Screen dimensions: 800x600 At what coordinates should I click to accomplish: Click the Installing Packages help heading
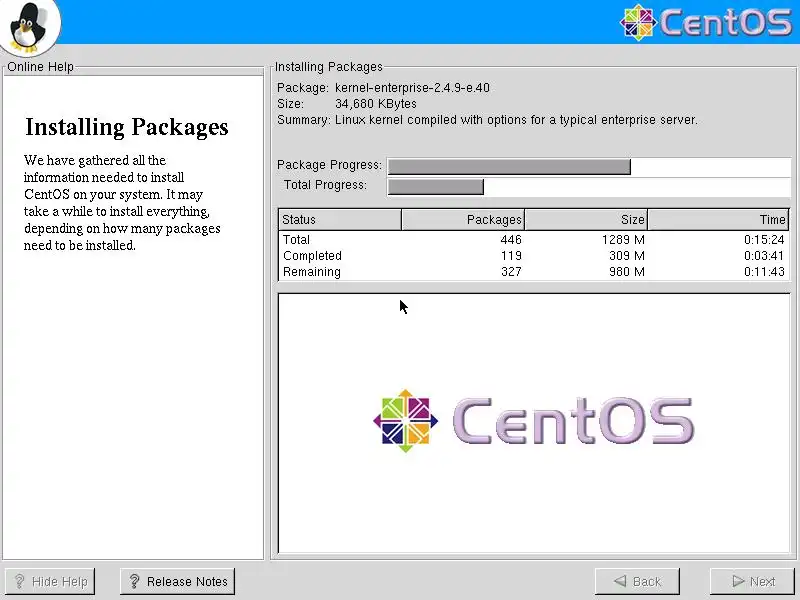tap(127, 127)
